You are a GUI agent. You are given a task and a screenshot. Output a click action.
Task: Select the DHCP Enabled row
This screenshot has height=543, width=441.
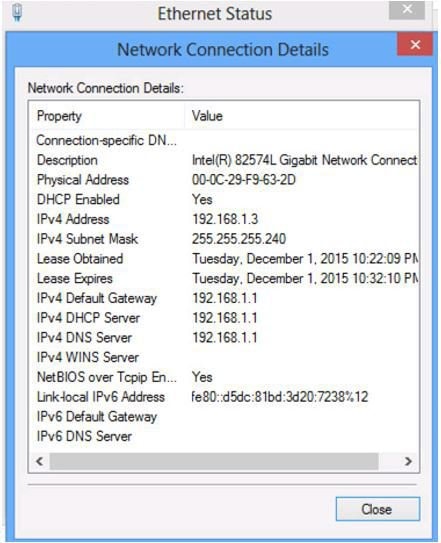coord(224,199)
